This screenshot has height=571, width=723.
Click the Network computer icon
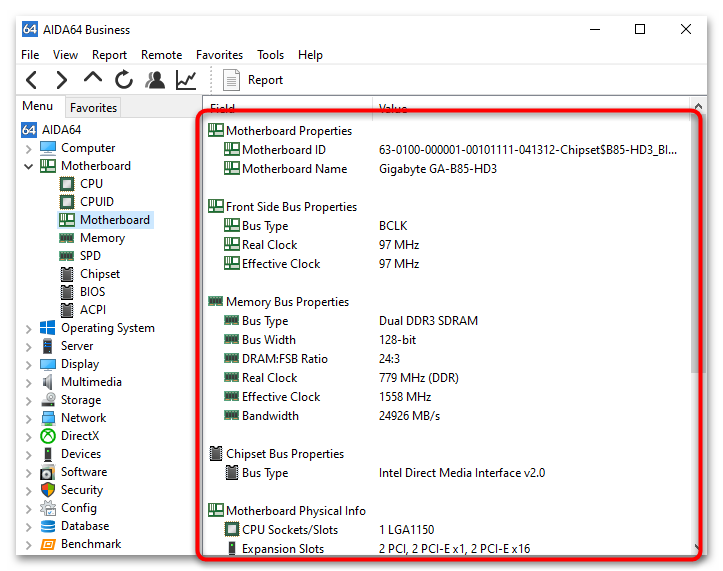click(47, 418)
